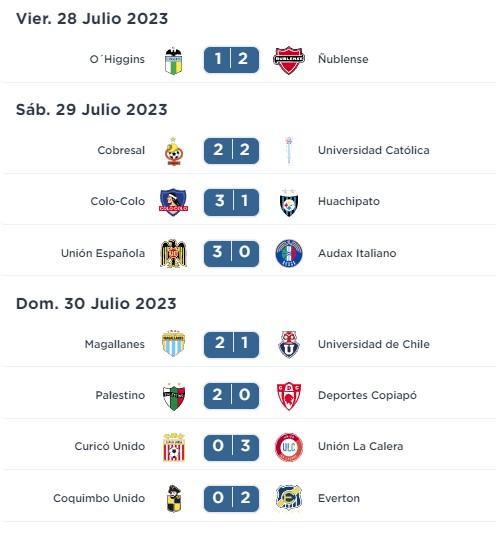Click the Deportes Copiapó team name
The image size is (496, 541).
(x=367, y=395)
